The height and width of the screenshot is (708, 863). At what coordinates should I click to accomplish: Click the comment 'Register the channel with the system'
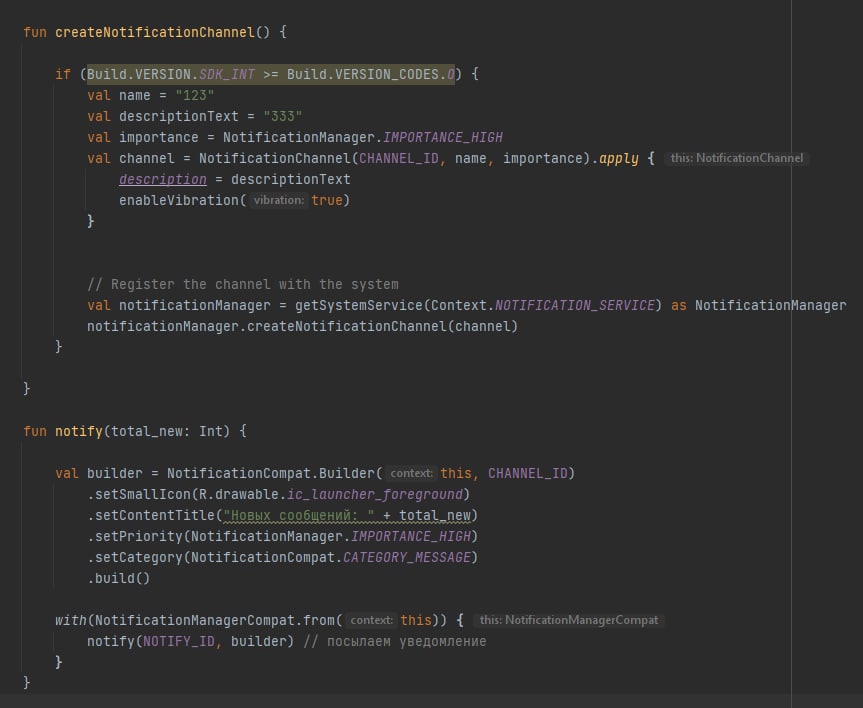tap(243, 285)
